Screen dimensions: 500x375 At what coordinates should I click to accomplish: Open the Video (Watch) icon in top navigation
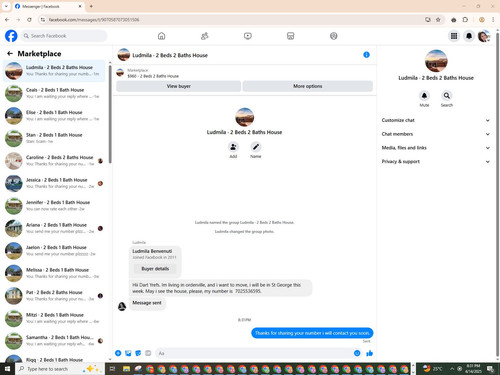(247, 36)
